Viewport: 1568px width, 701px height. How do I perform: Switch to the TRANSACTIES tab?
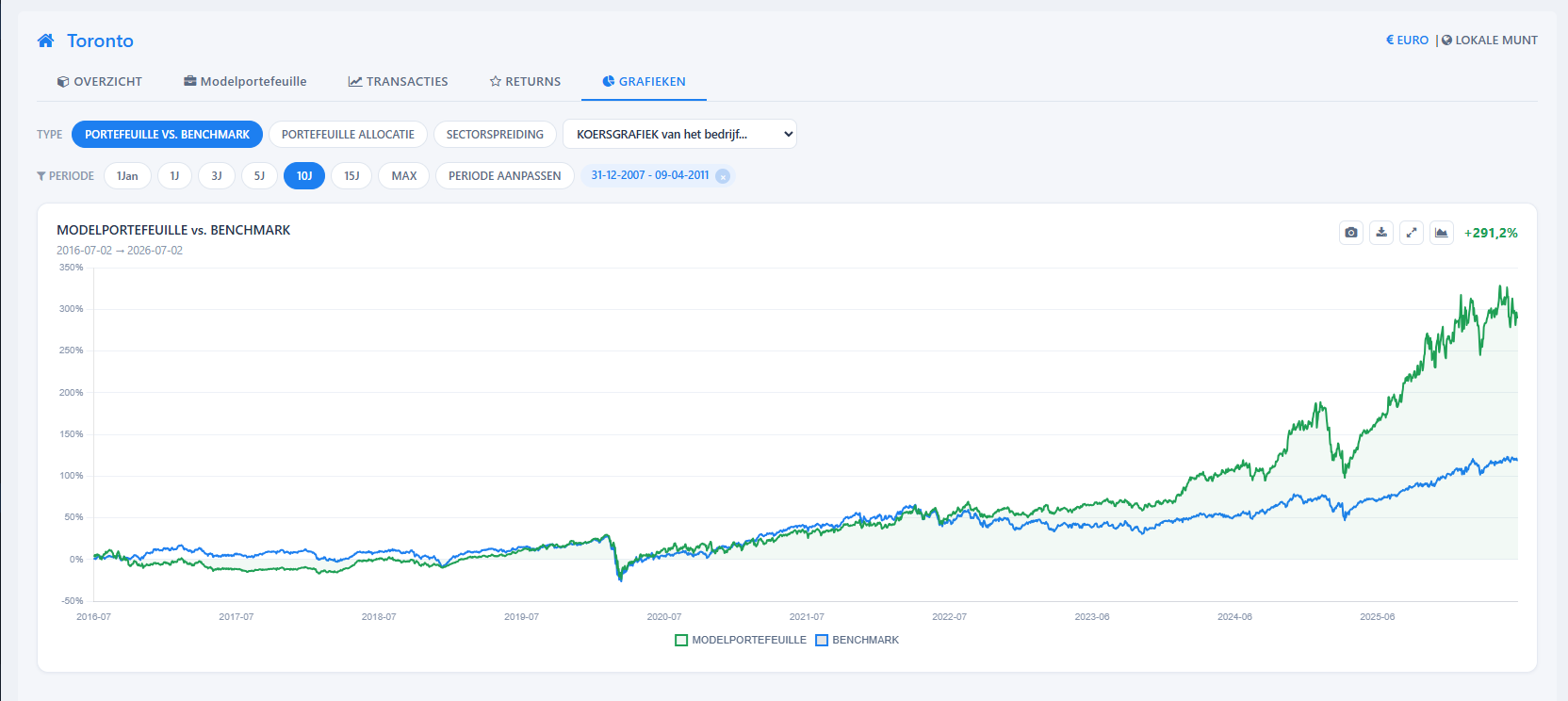coord(398,82)
